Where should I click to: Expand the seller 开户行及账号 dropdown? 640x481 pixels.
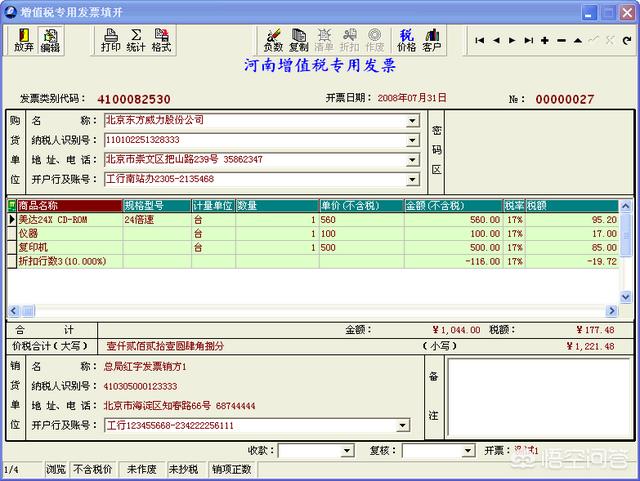coord(402,425)
